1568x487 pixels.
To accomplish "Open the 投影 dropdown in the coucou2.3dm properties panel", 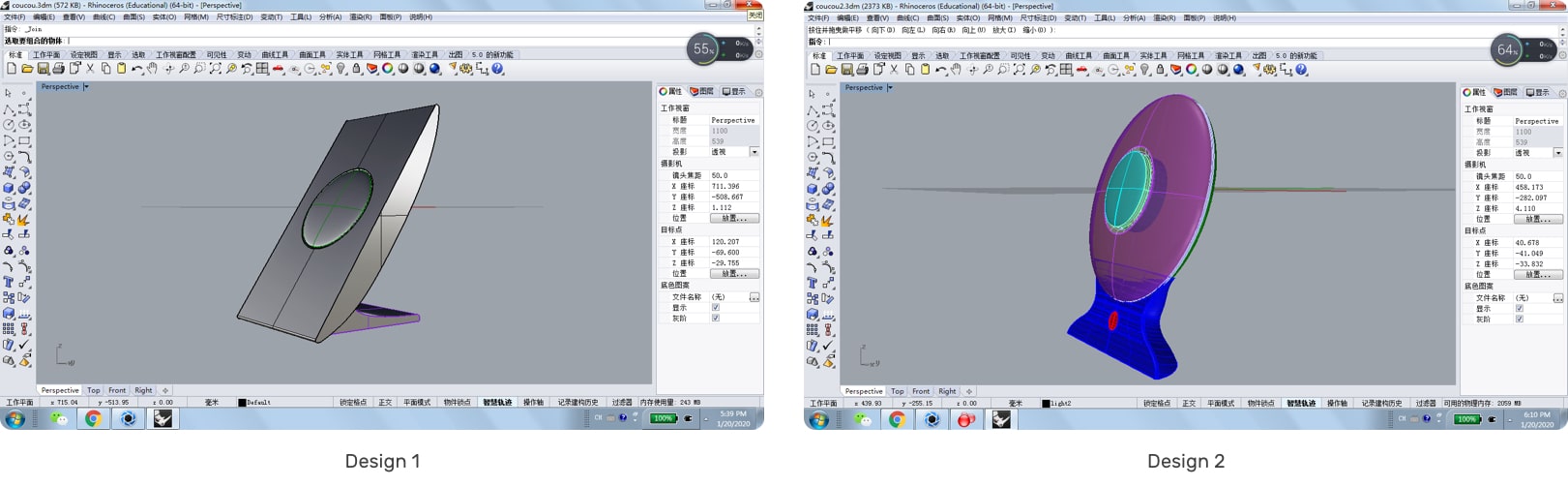I will (x=1558, y=153).
